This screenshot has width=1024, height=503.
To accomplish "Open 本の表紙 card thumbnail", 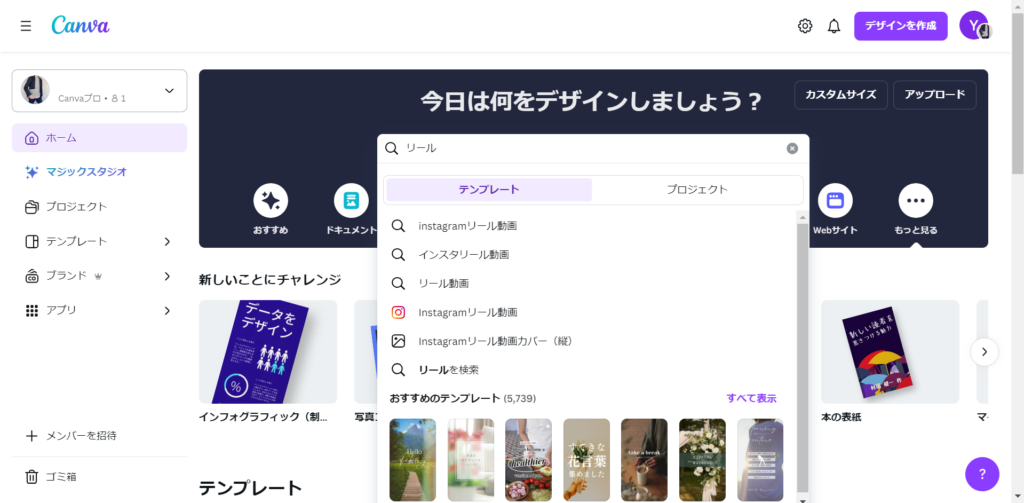I will (890, 351).
